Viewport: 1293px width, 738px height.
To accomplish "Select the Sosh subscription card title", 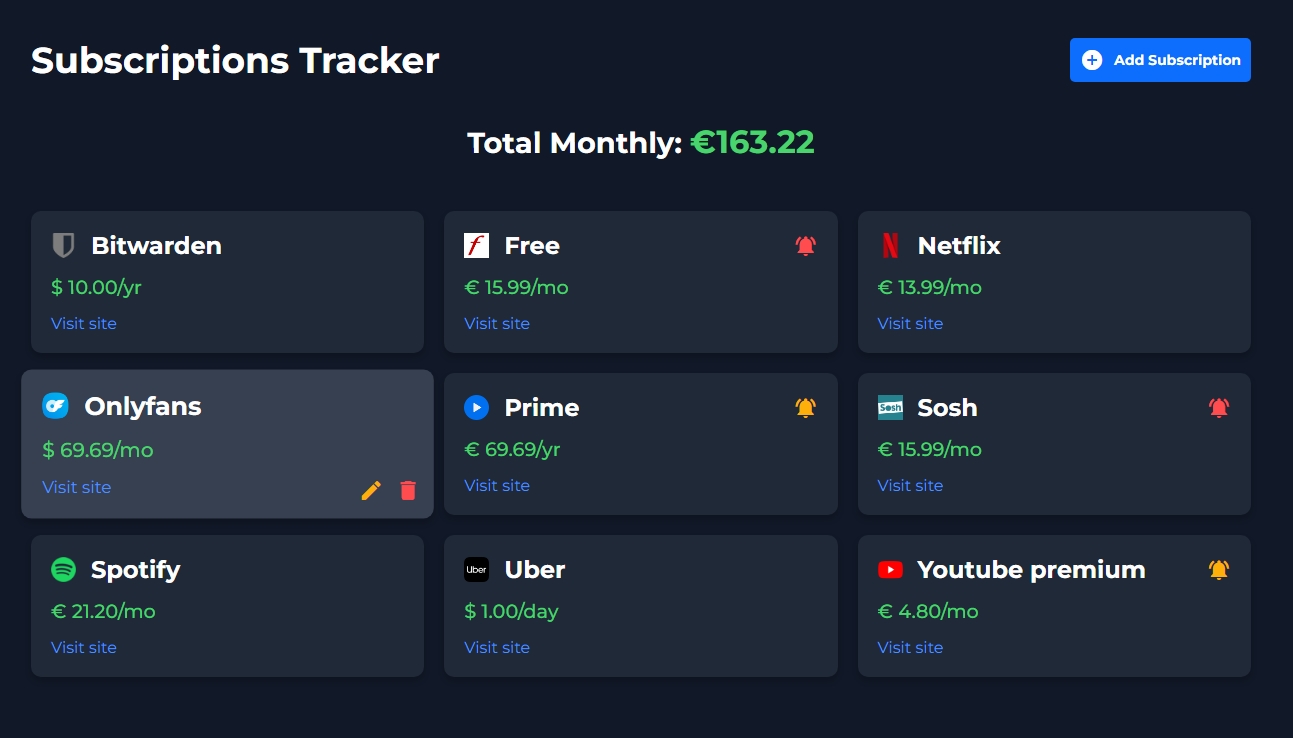I will [947, 407].
